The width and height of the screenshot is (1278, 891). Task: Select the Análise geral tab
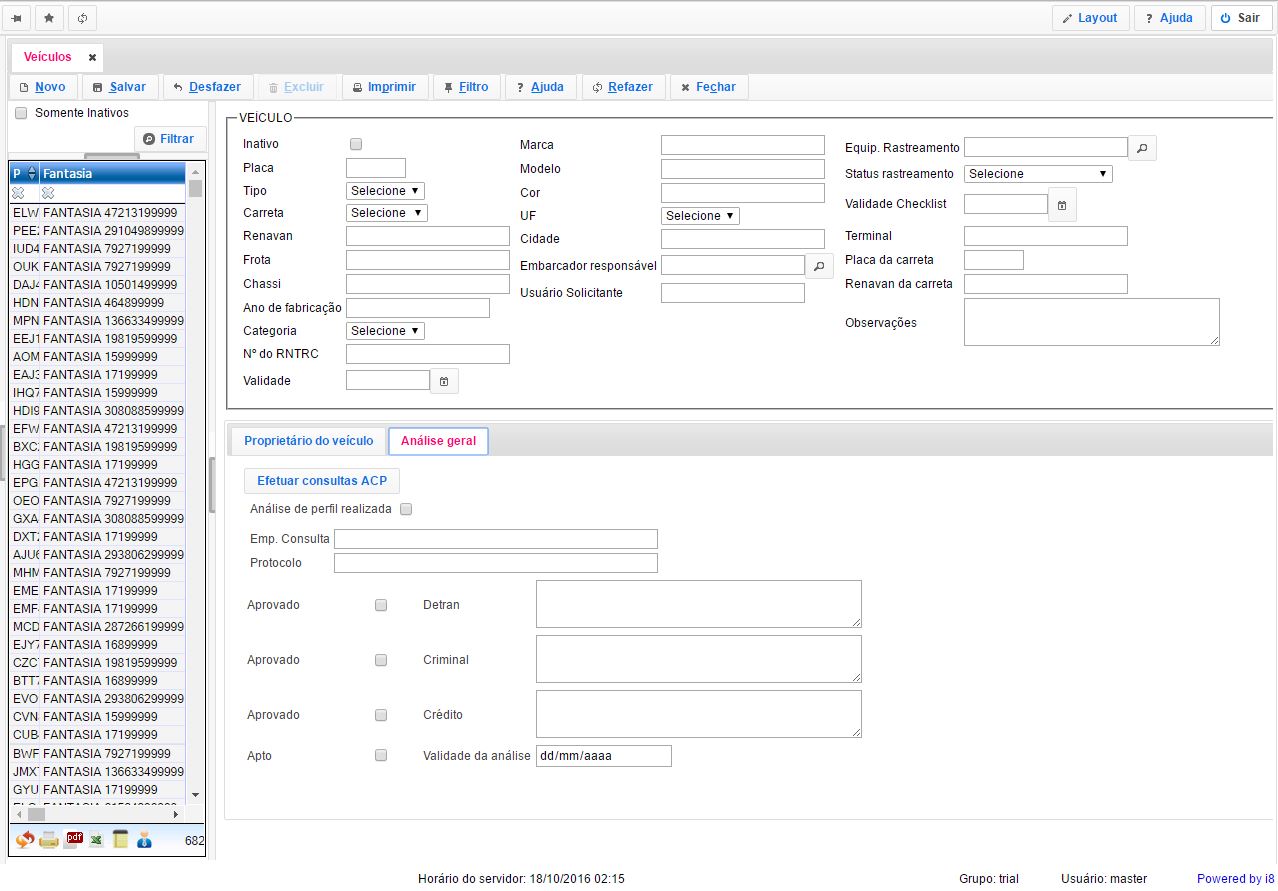coord(438,441)
